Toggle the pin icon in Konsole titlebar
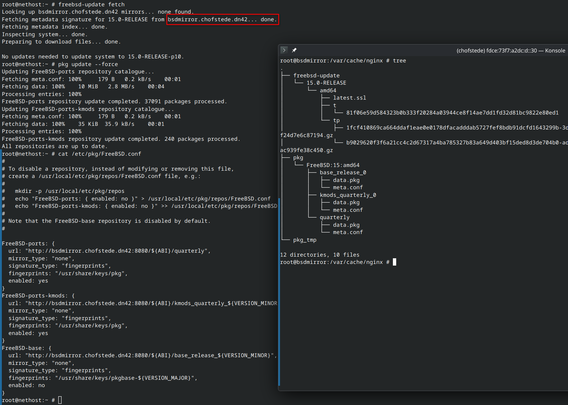568x405 pixels. 294,50
